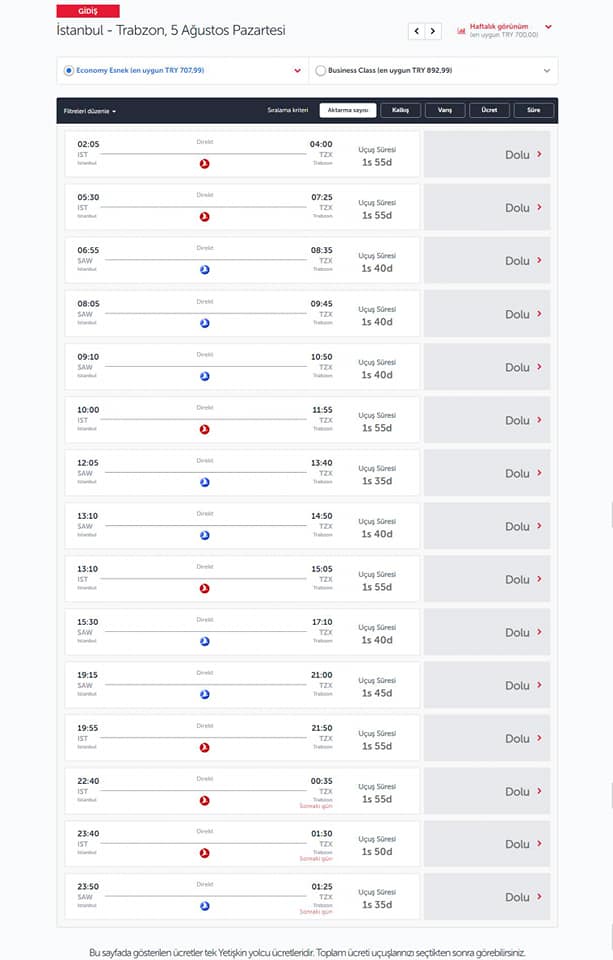Click the weekly view chart icon
This screenshot has width=613, height=960.
tap(461, 31)
